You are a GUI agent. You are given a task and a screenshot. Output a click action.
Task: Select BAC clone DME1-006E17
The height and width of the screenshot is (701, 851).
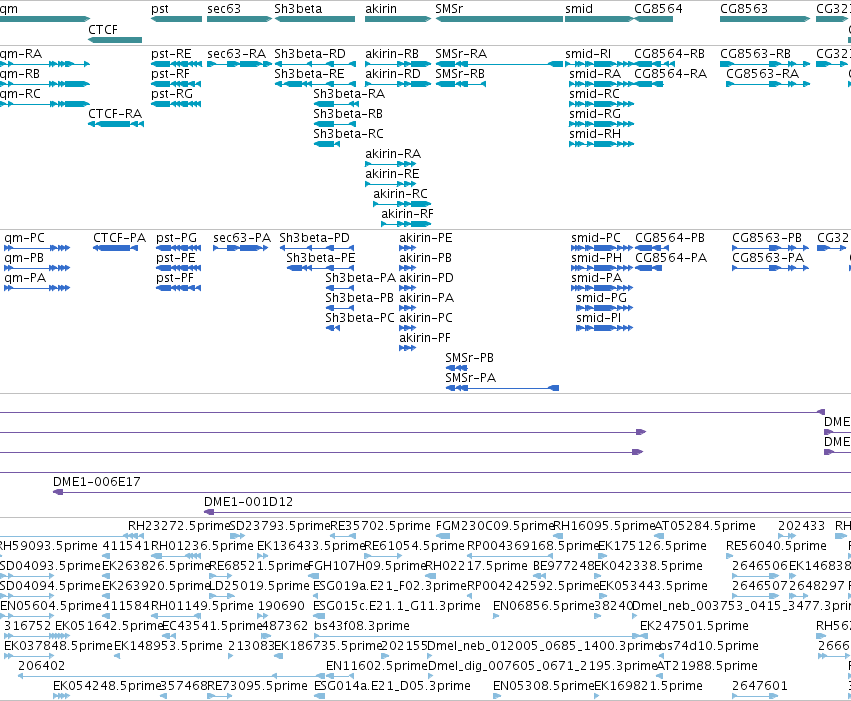pyautogui.click(x=452, y=492)
